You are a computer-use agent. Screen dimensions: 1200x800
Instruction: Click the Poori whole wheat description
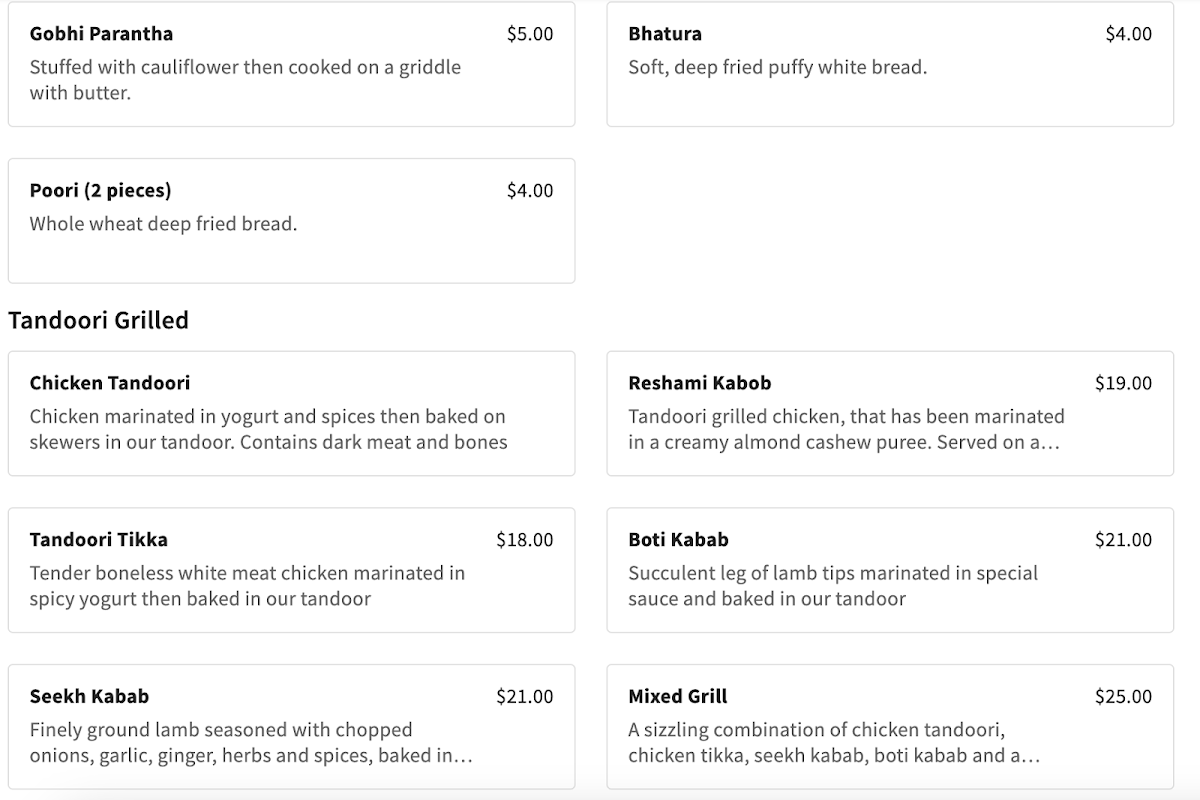coord(163,224)
